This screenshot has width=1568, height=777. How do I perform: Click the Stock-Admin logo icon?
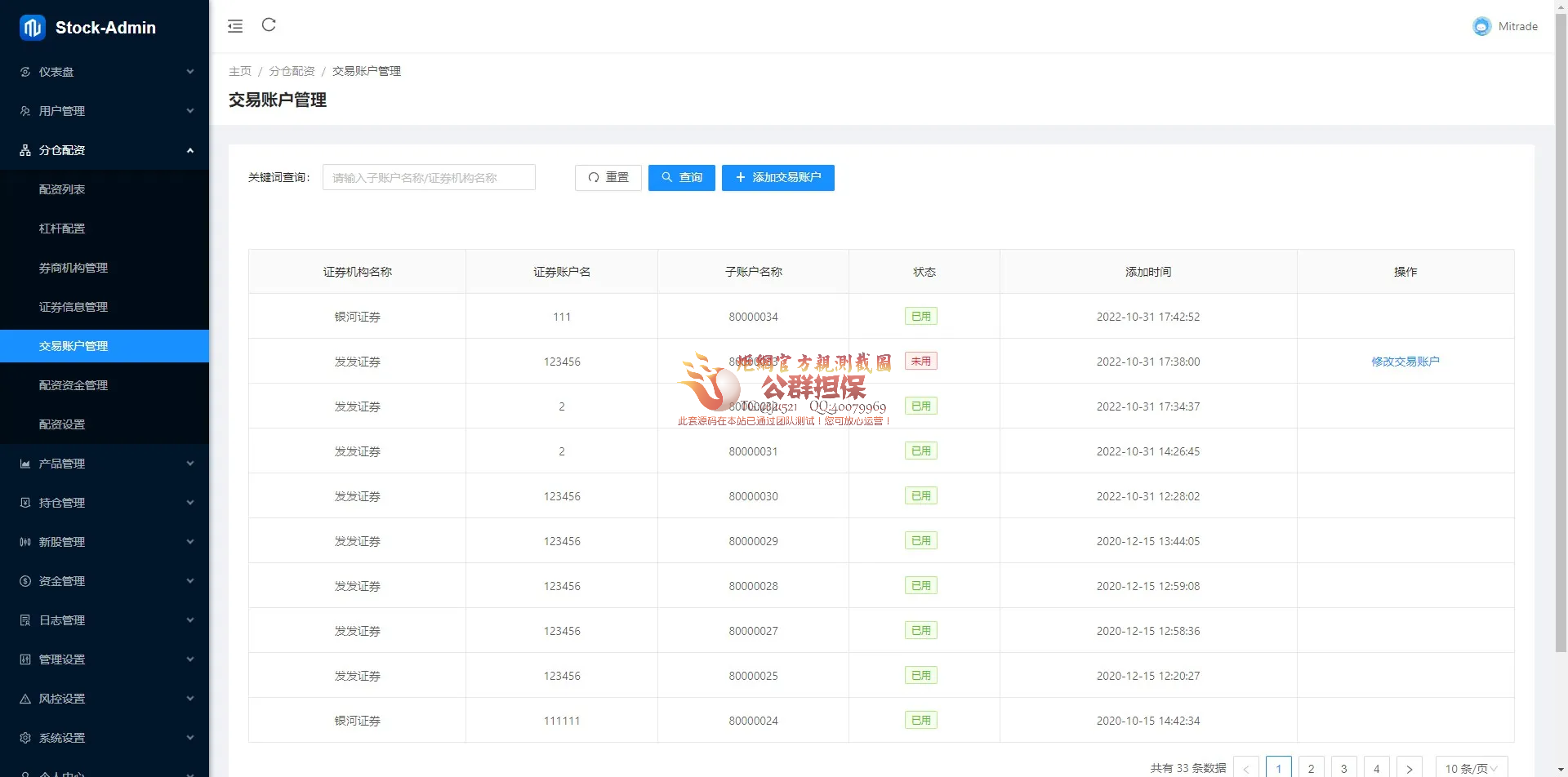[x=32, y=28]
